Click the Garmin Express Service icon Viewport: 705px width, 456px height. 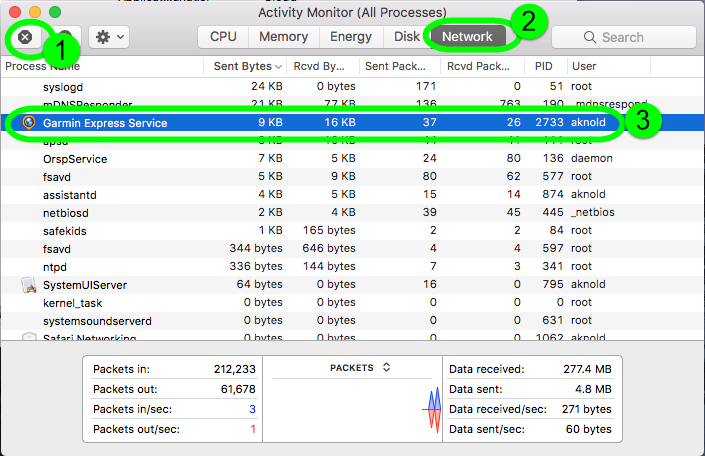point(29,123)
